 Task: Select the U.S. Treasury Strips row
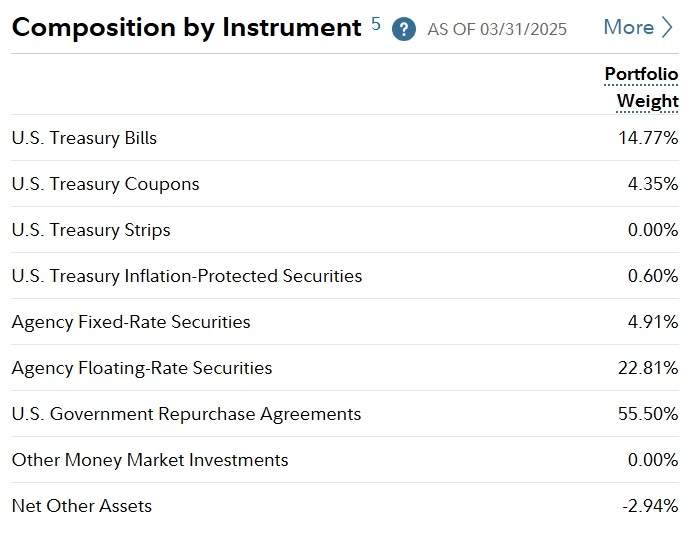(x=91, y=230)
